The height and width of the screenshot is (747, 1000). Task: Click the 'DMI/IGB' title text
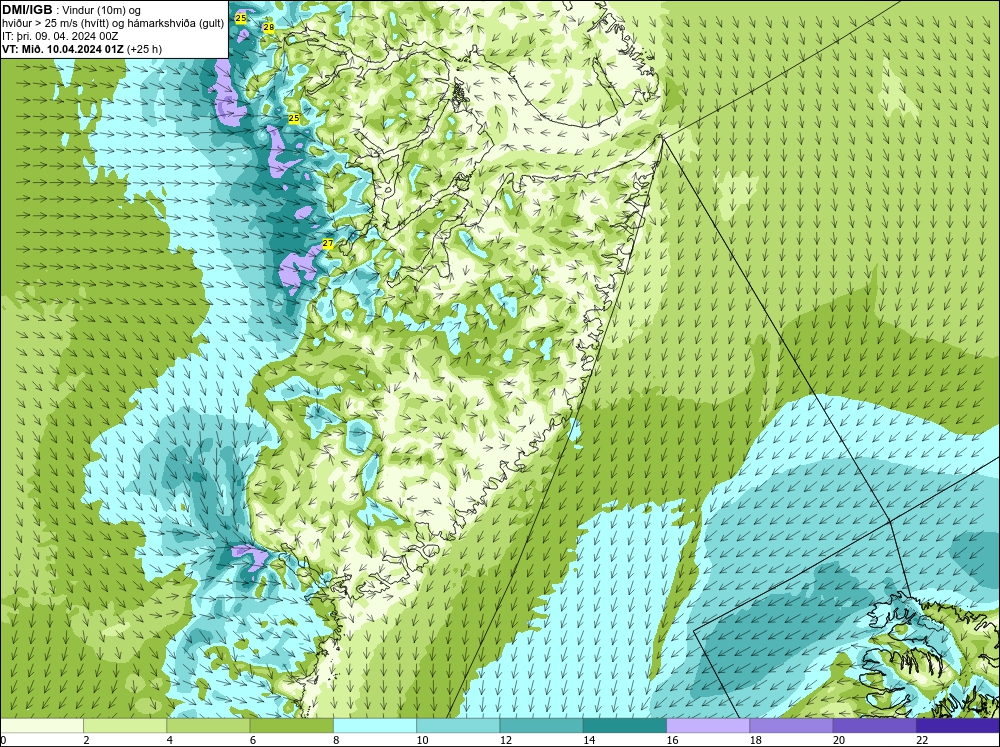point(27,10)
